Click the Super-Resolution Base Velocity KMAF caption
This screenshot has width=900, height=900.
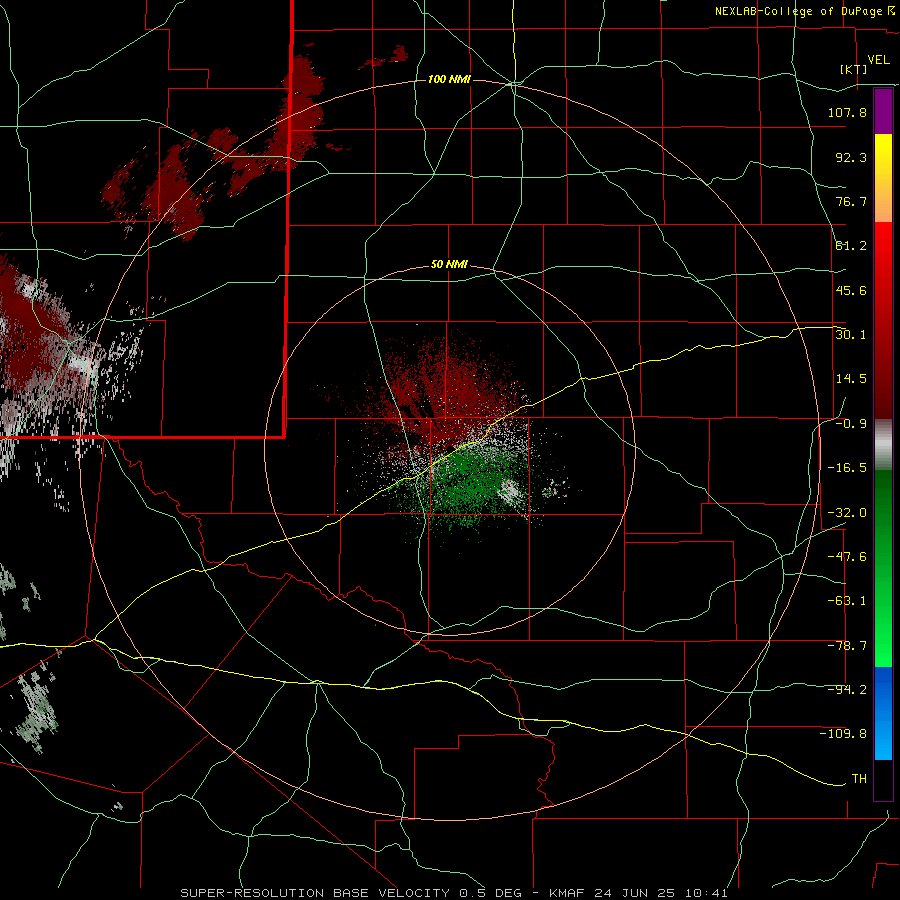coord(454,893)
